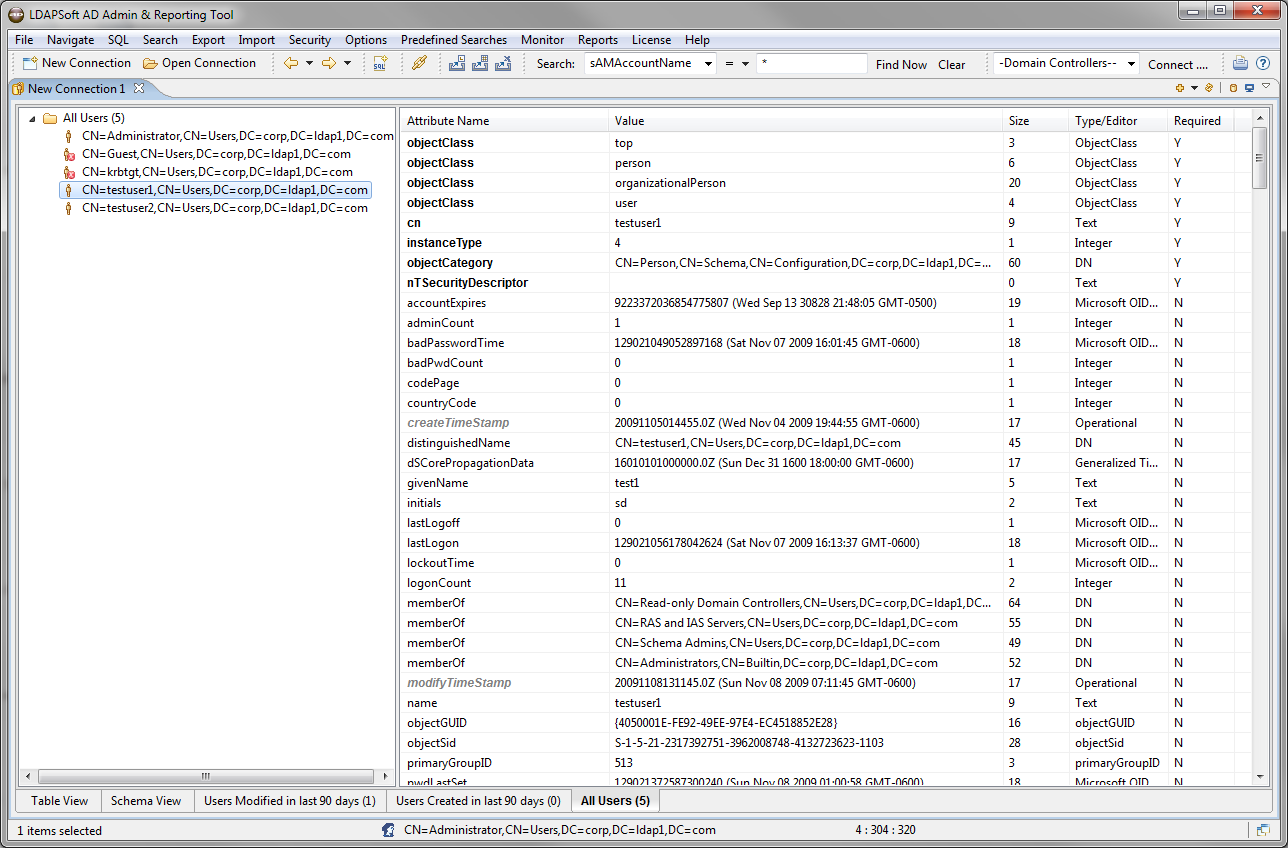Sort by Attribute Name column header

click(505, 121)
